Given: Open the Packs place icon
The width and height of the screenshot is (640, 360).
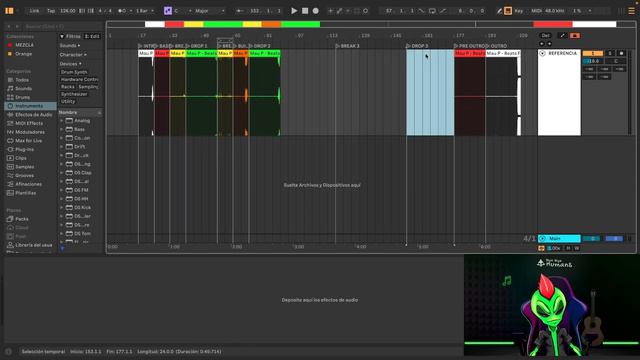Looking at the screenshot, I should click(x=10, y=219).
